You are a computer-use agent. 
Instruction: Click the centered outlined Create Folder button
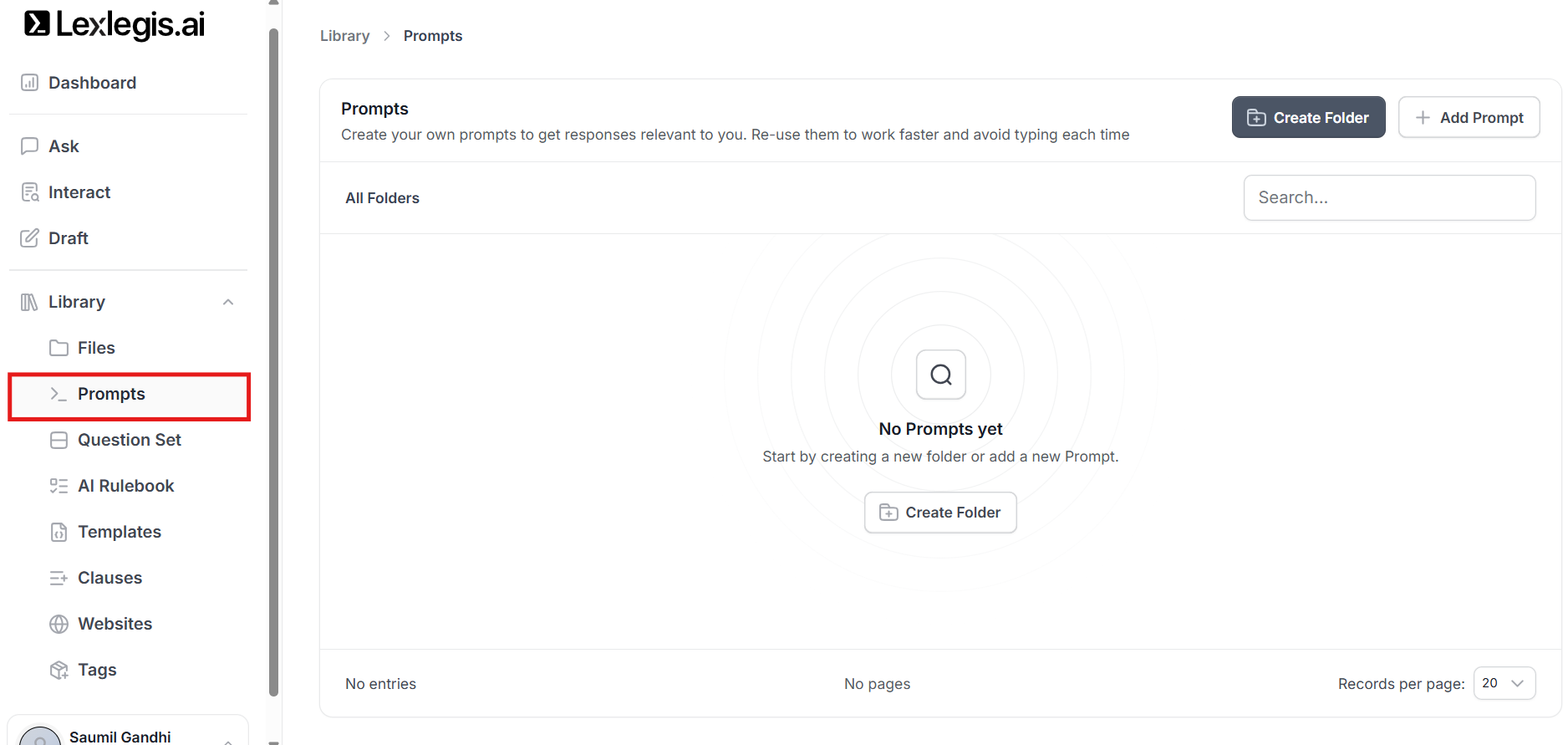pos(940,513)
